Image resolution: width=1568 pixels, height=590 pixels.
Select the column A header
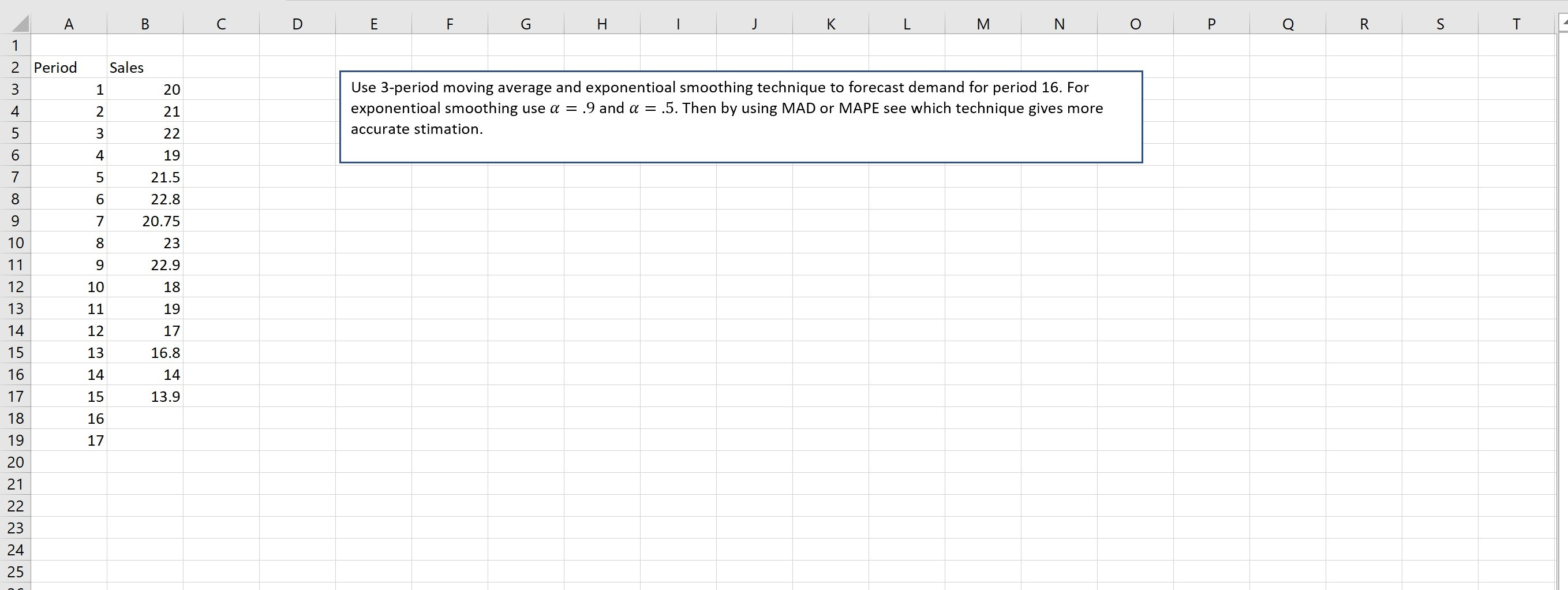(x=69, y=24)
